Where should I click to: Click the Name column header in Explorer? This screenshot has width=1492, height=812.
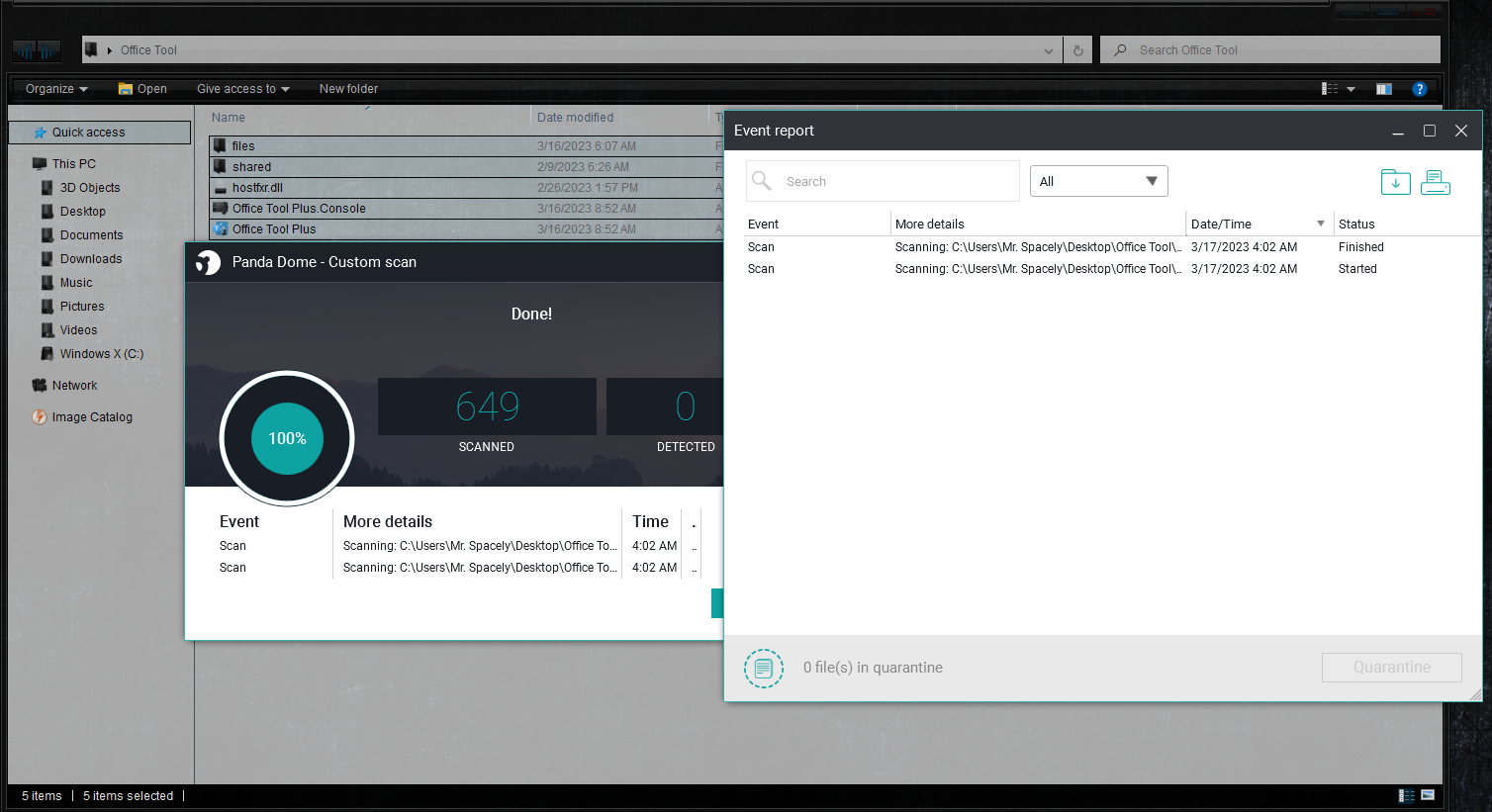pyautogui.click(x=229, y=118)
